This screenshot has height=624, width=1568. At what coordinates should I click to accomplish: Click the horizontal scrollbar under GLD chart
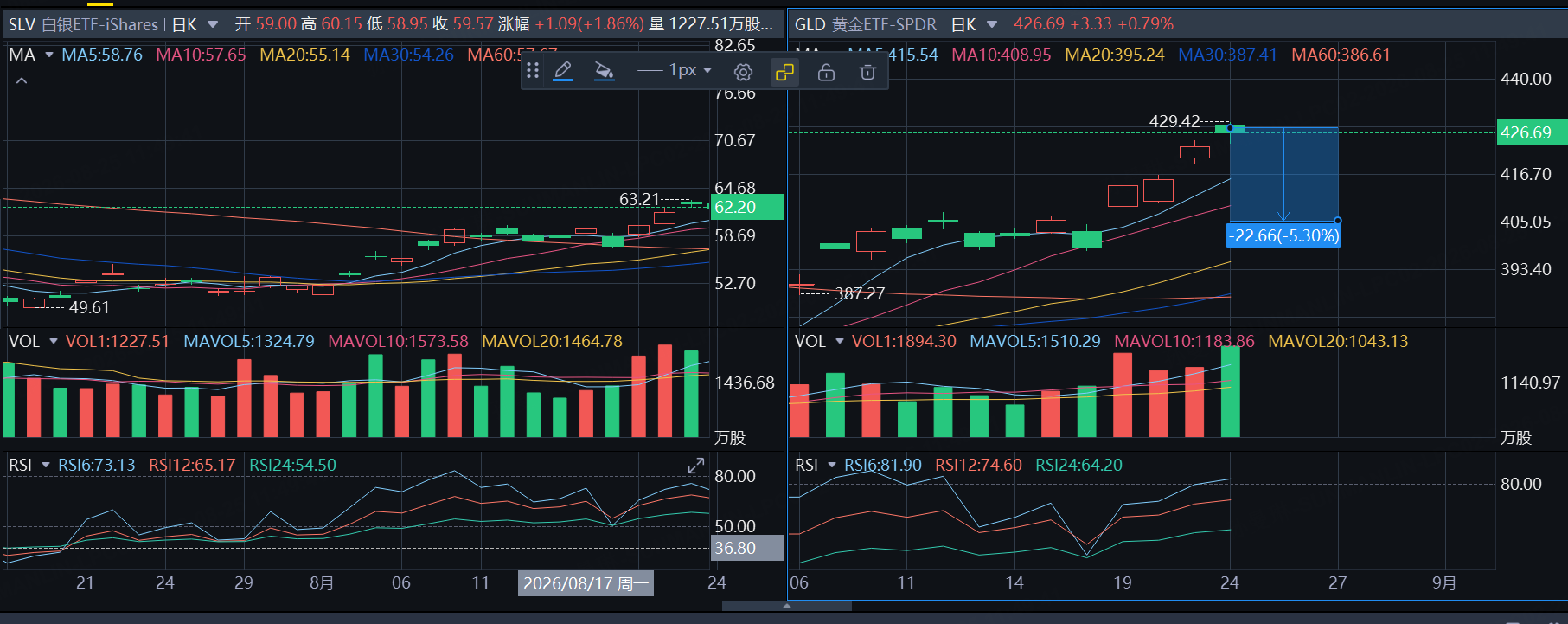pyautogui.click(x=786, y=606)
